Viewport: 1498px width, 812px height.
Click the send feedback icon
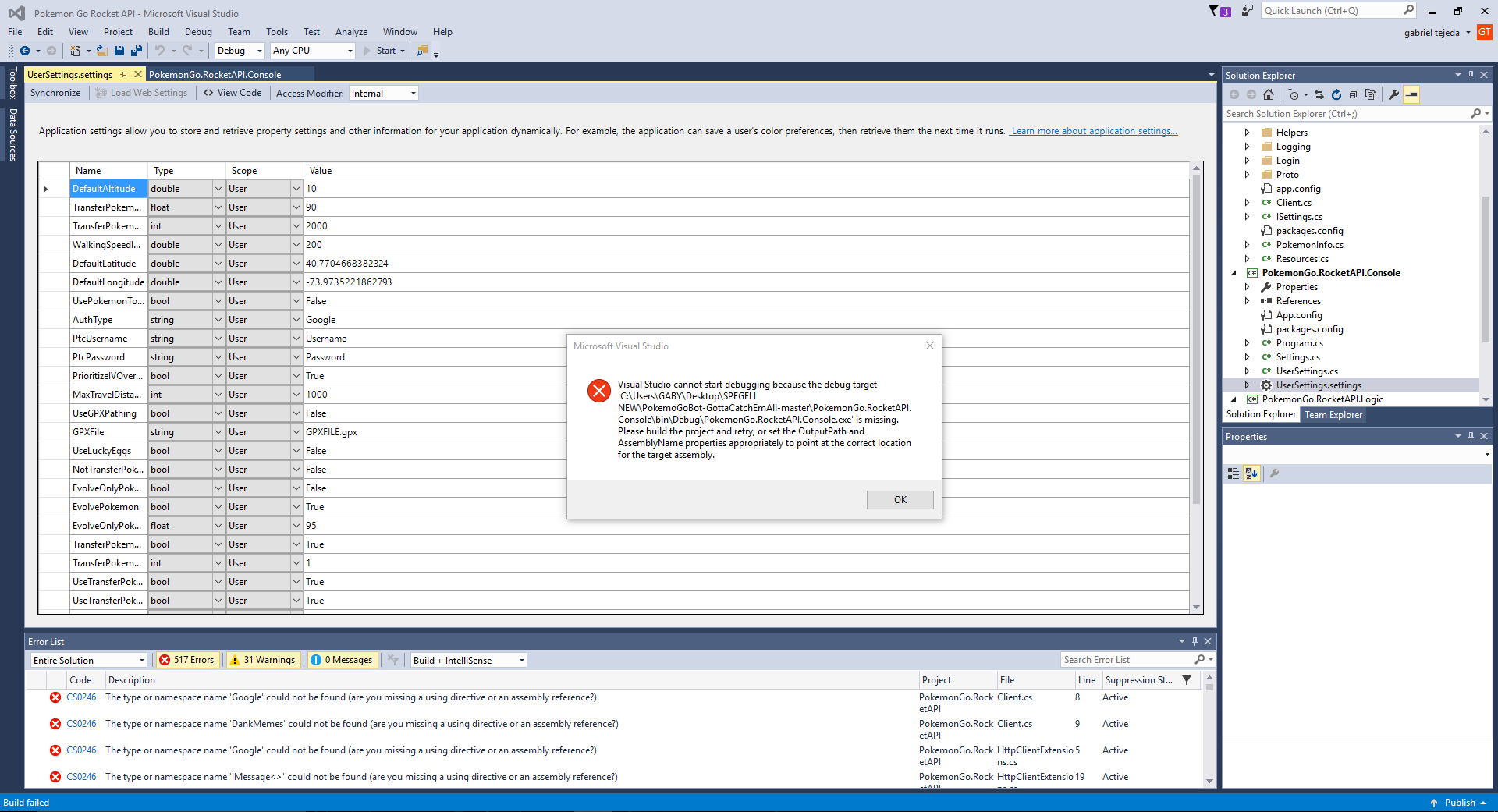coord(1248,11)
